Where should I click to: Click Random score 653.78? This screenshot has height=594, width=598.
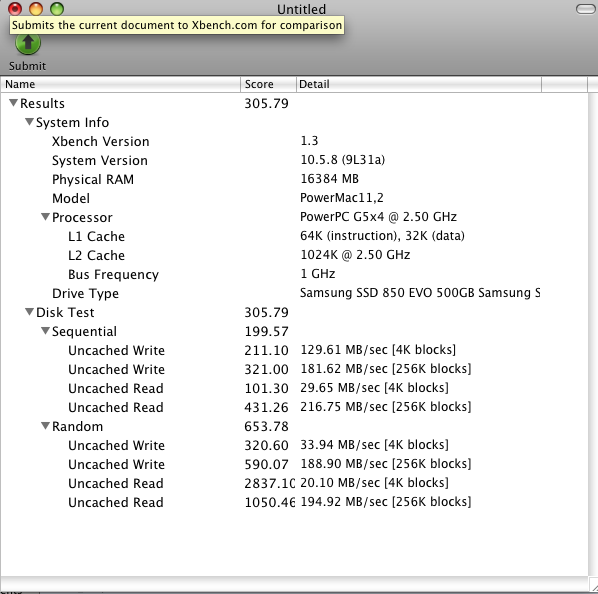[266, 426]
